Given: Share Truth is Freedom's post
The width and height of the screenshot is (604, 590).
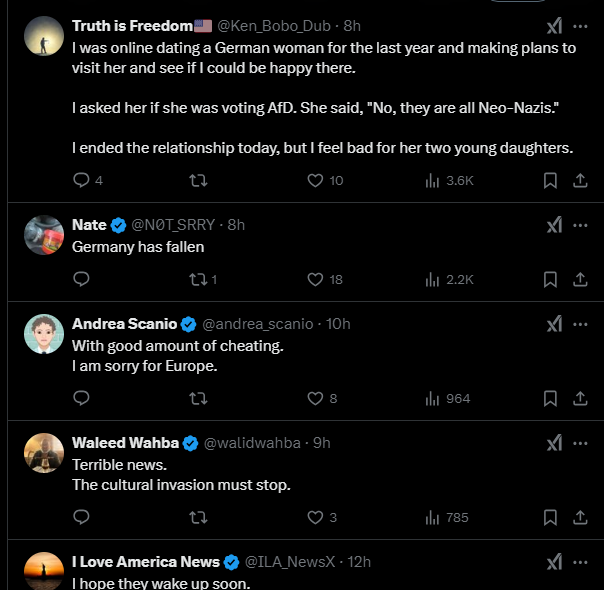Looking at the screenshot, I should [580, 180].
